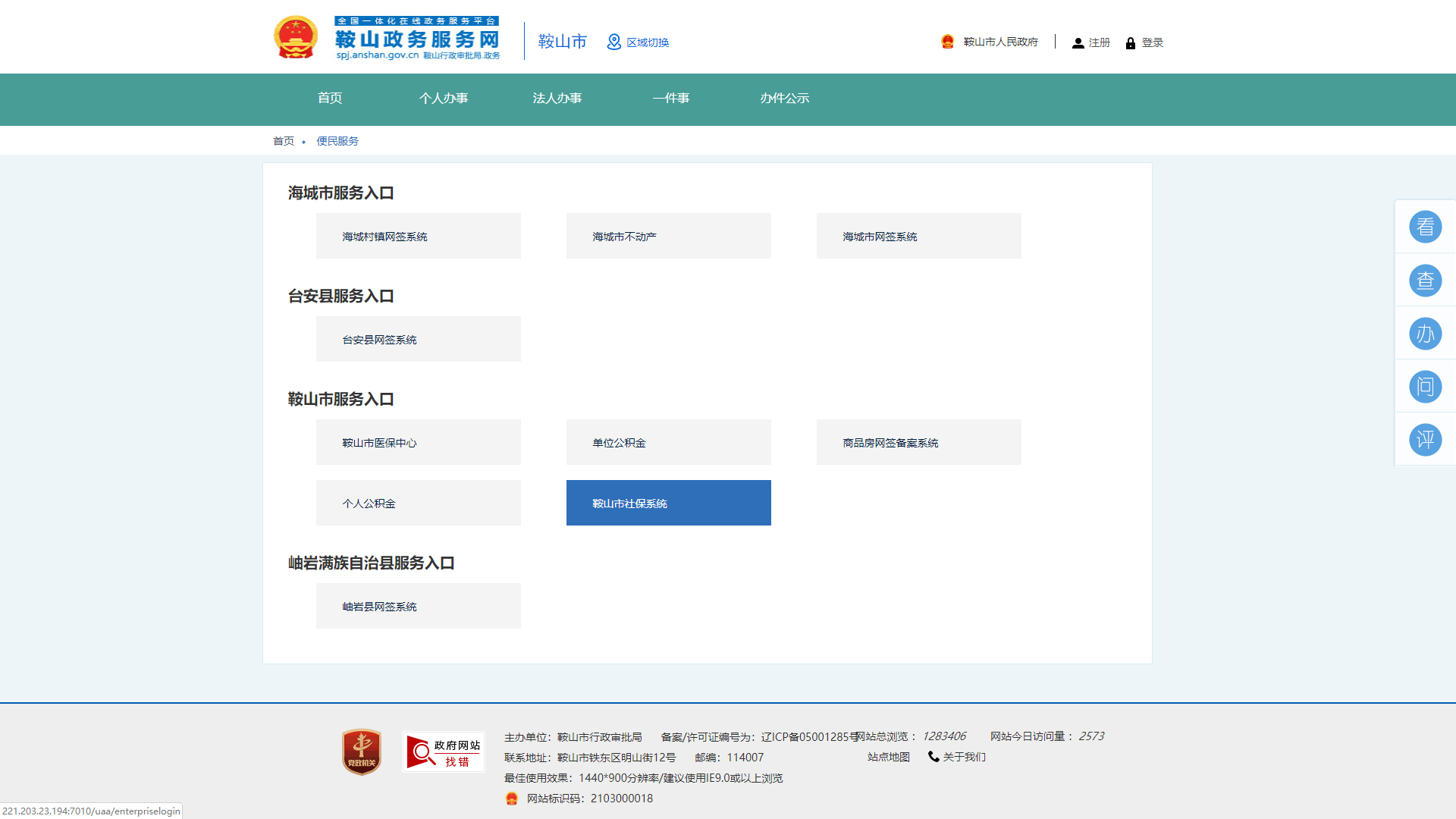The image size is (1456, 819).
Task: Open the 站点地图 link
Action: pos(887,757)
